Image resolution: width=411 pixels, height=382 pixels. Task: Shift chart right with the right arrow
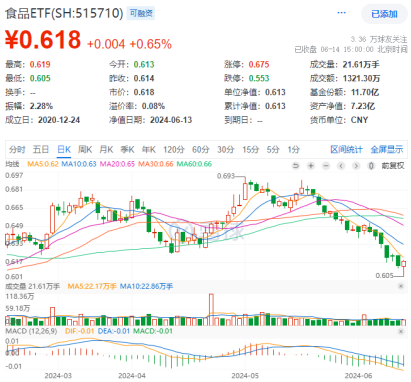[x=356, y=166]
